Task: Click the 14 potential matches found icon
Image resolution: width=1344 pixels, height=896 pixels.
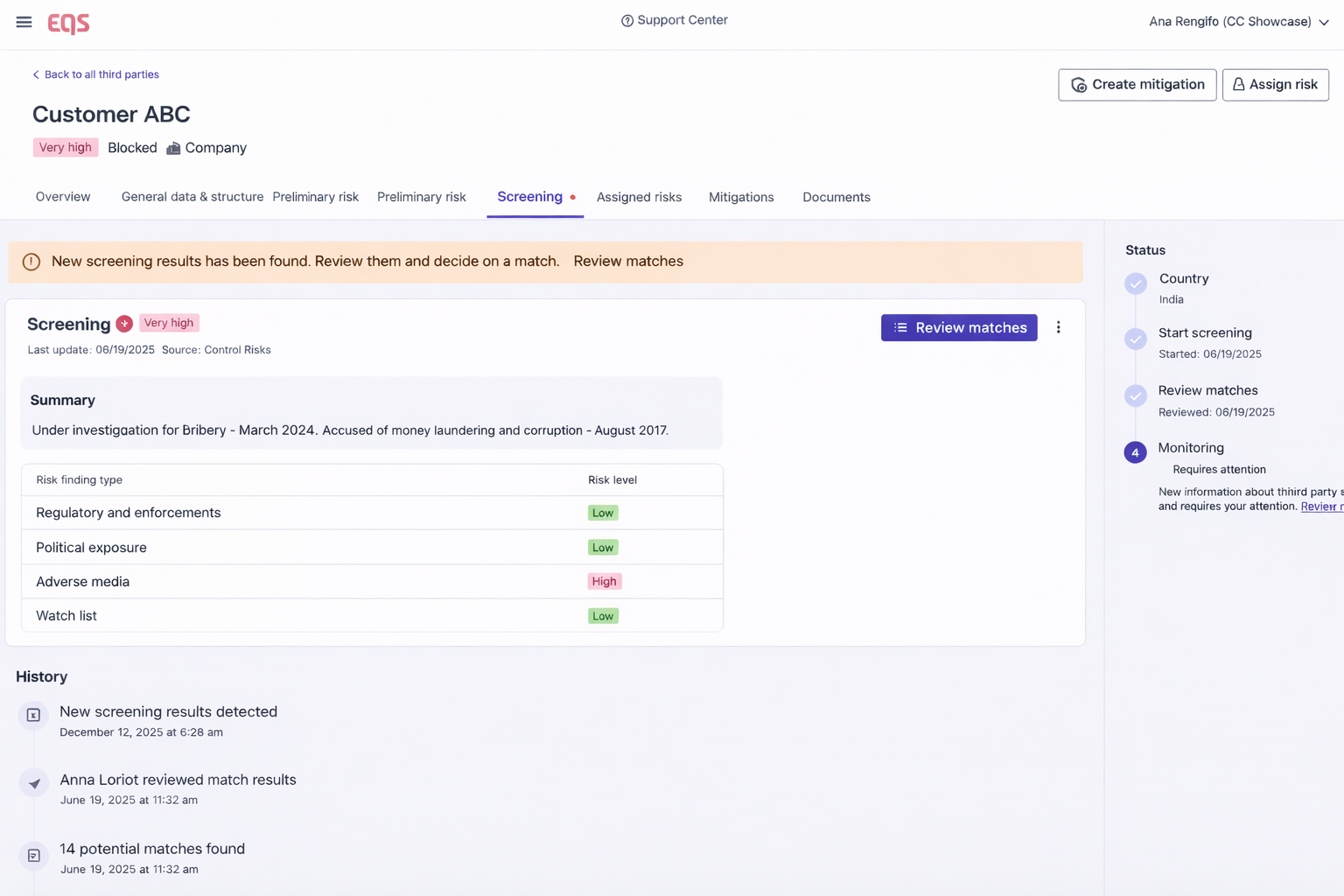Action: (x=33, y=856)
